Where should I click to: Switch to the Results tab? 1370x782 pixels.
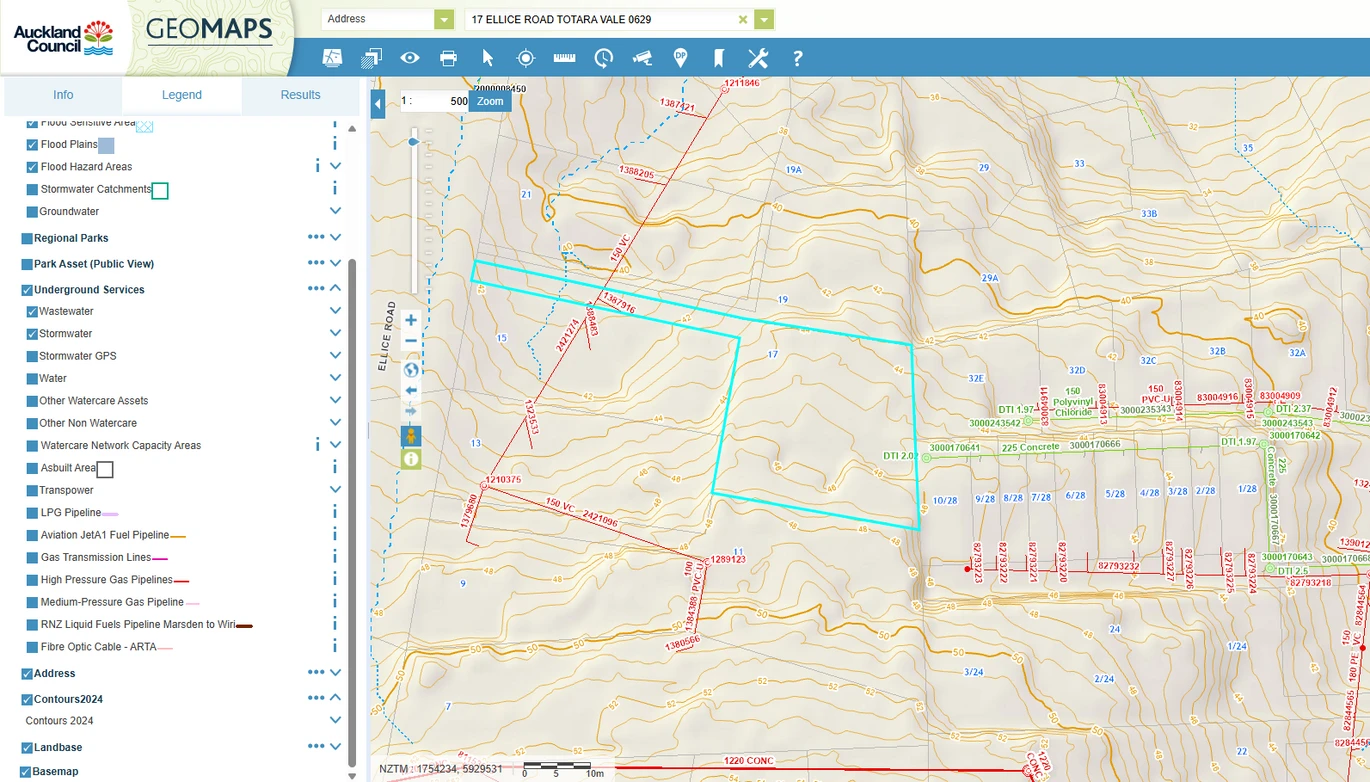point(300,95)
